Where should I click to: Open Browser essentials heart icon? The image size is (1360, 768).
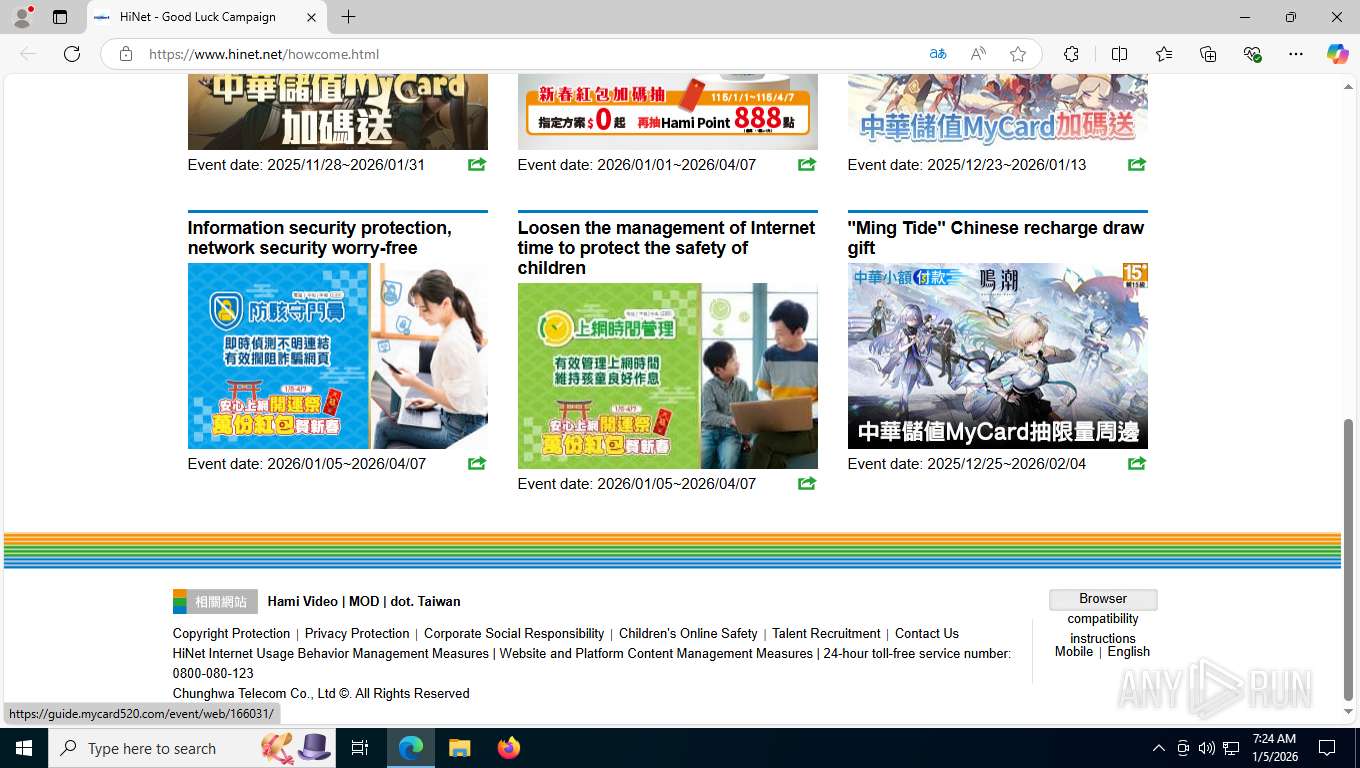pos(1252,54)
